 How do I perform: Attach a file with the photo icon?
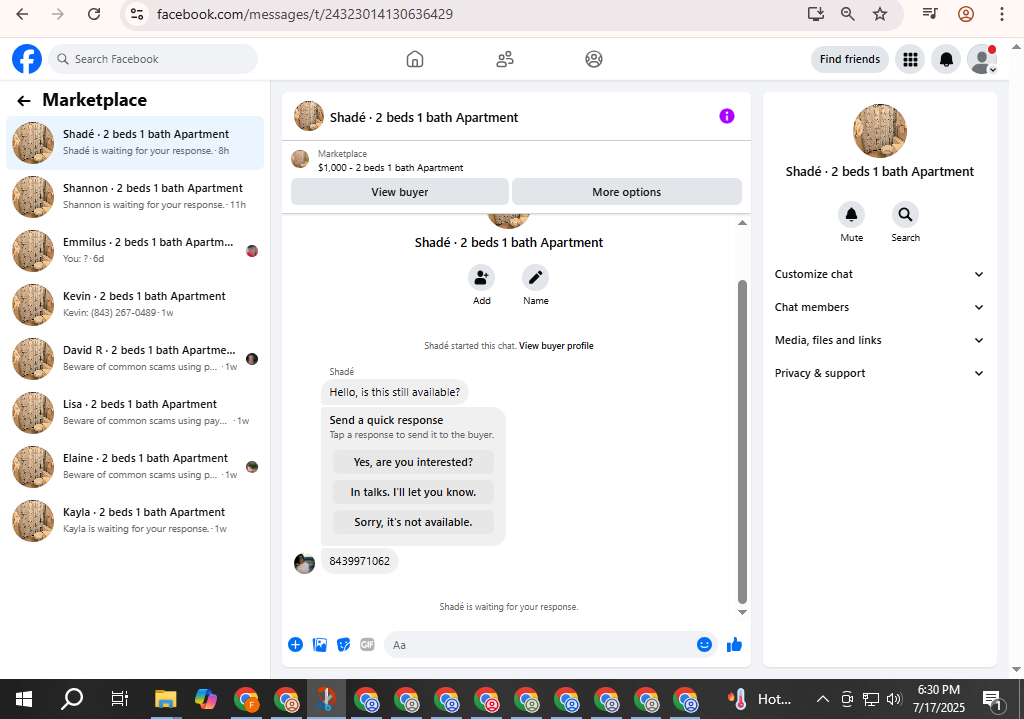pos(319,645)
